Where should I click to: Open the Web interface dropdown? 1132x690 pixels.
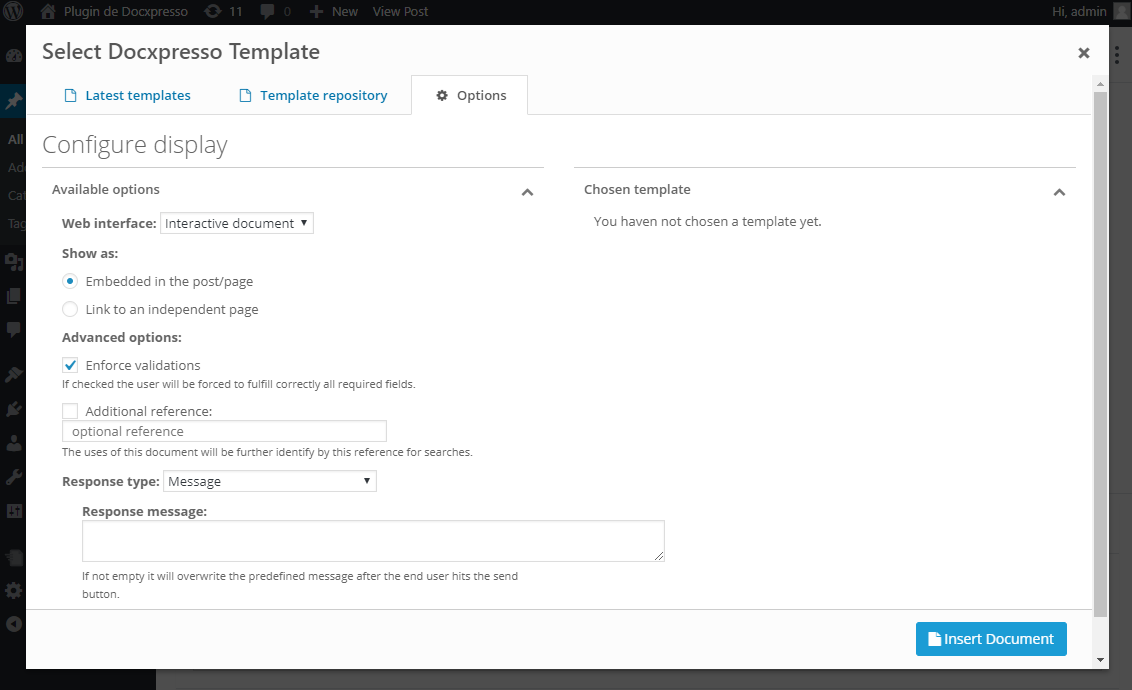click(x=237, y=223)
